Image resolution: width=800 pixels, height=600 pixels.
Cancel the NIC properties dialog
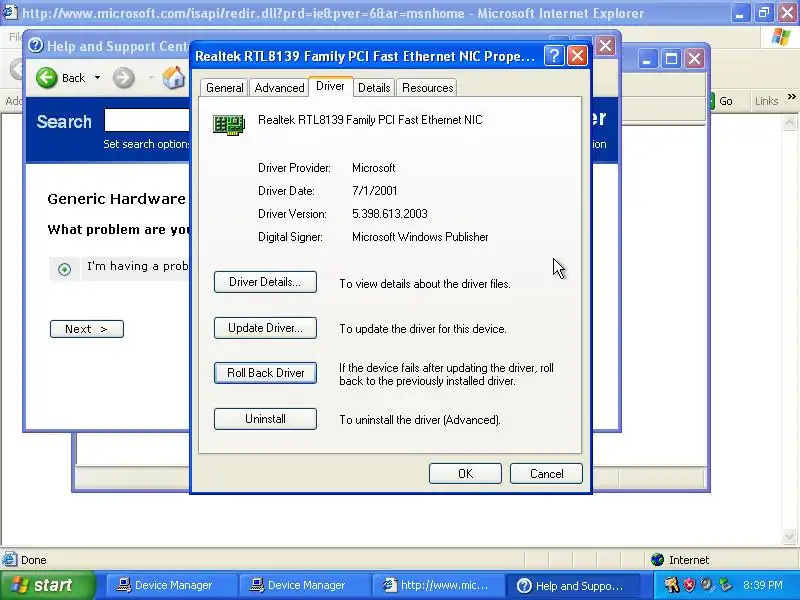pos(546,473)
